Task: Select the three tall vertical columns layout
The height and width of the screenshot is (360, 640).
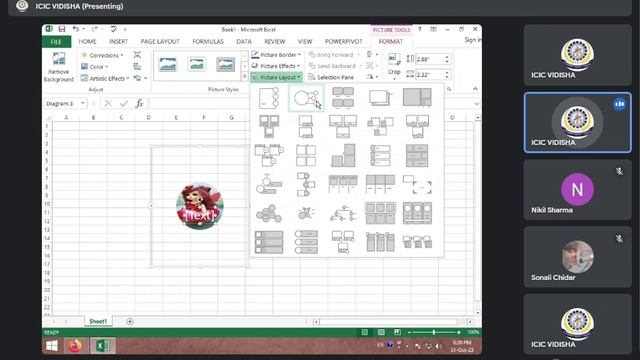Action: [380, 242]
